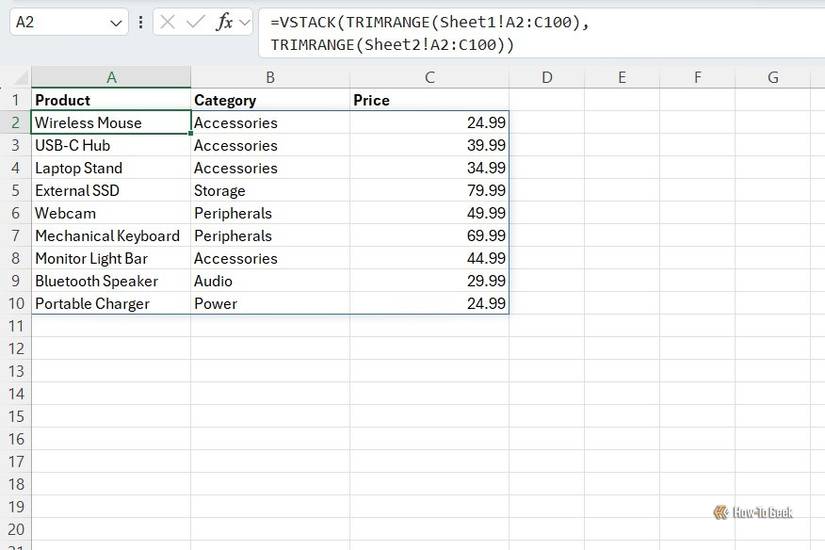This screenshot has width=825, height=550.
Task: Select row 20 header
Action: 16,529
